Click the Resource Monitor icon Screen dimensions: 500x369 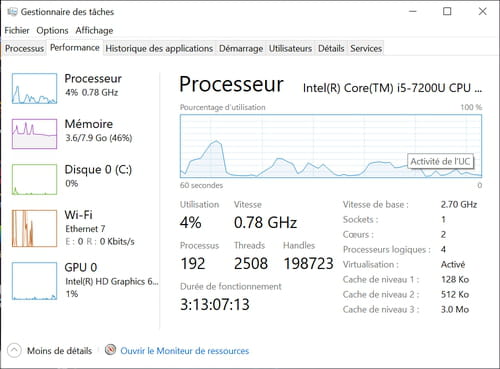[110, 350]
